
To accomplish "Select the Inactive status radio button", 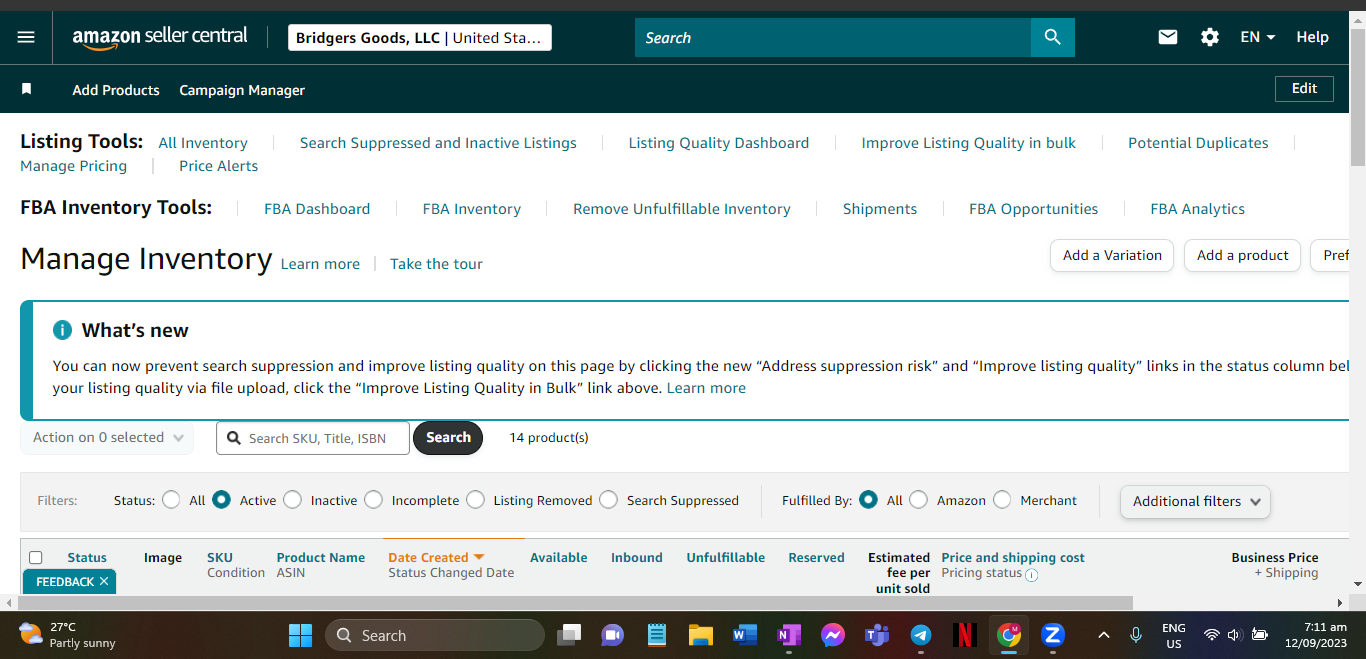I will [292, 499].
